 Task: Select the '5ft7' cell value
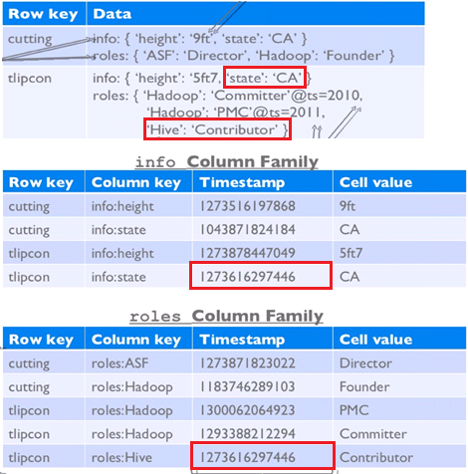(x=351, y=253)
